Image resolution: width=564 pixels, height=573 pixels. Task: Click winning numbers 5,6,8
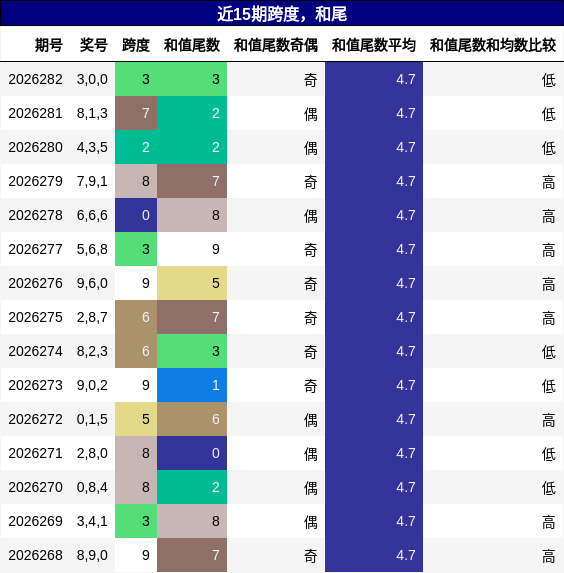click(92, 249)
